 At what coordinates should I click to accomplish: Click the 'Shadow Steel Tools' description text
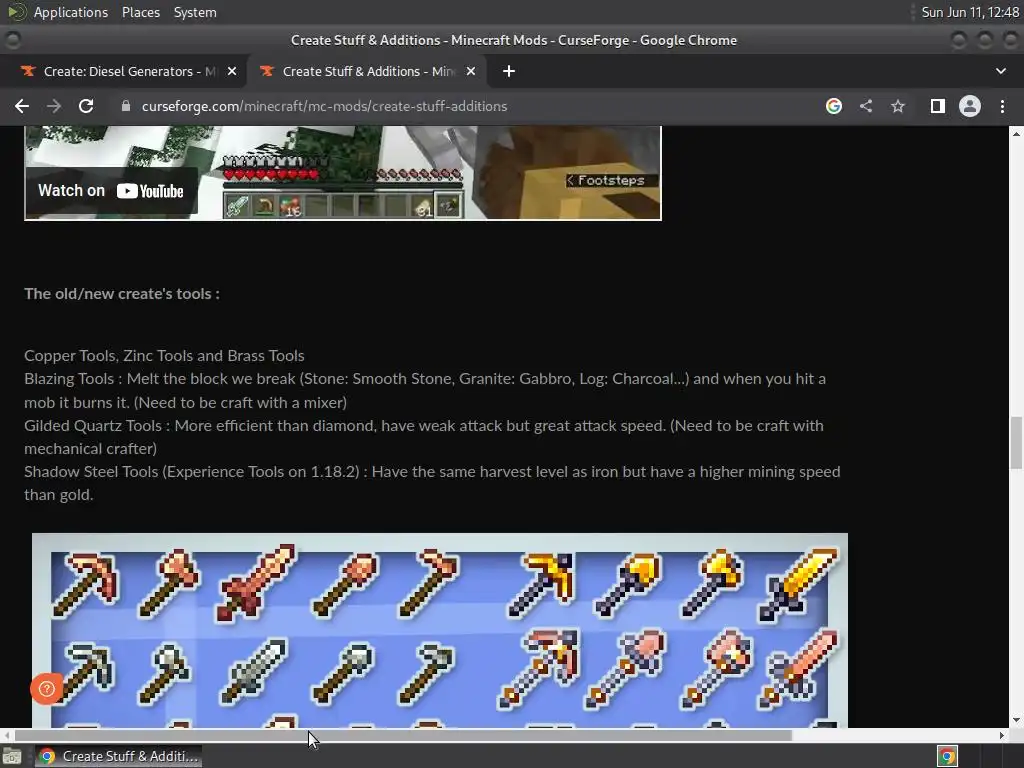(x=432, y=483)
